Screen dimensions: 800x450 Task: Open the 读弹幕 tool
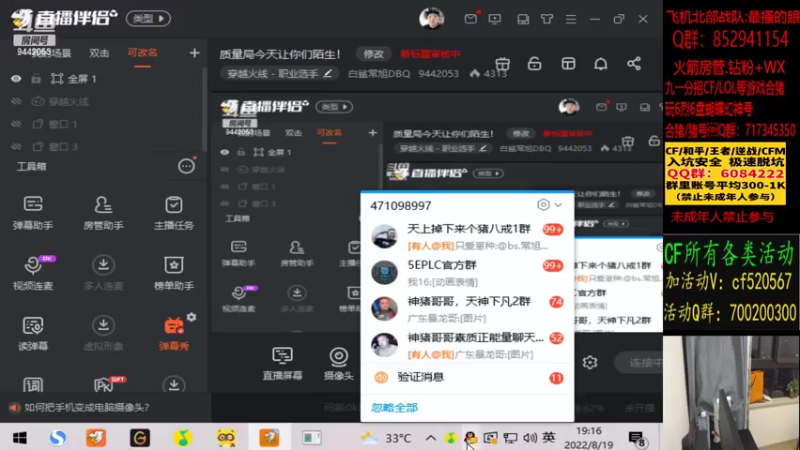click(x=33, y=333)
